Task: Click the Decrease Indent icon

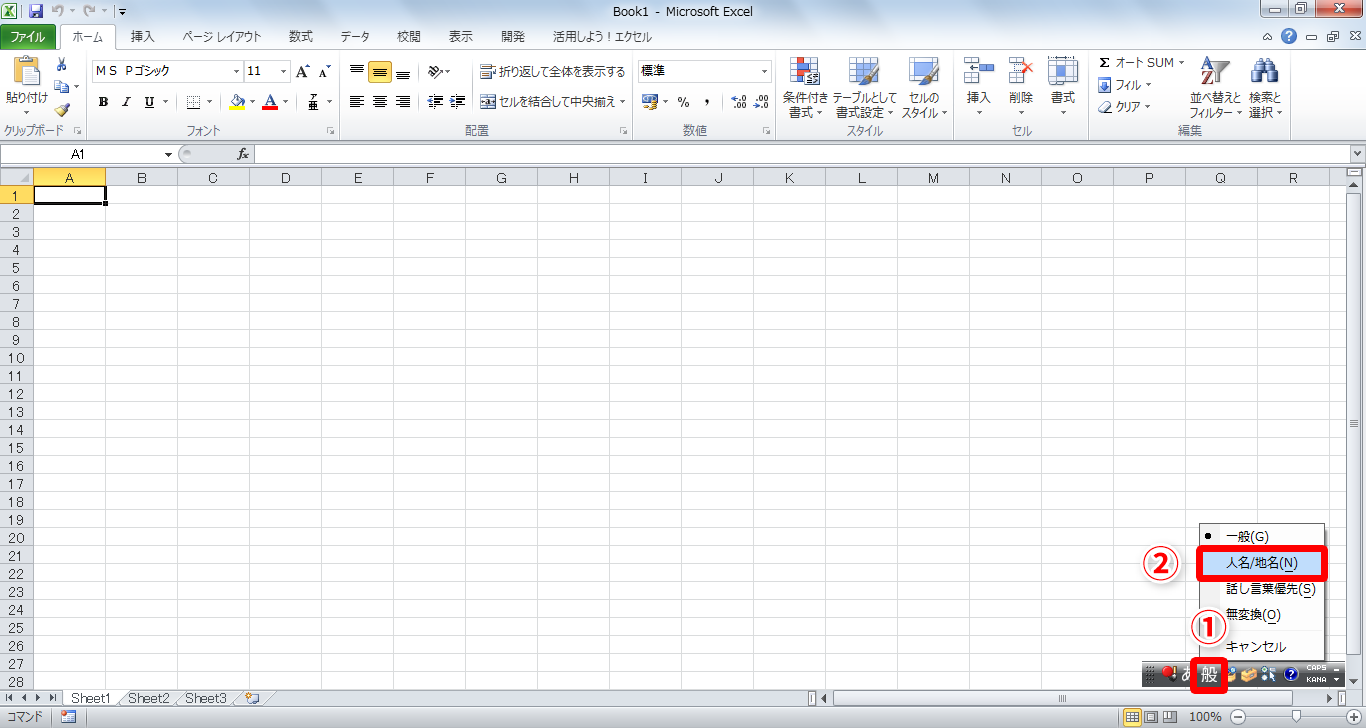Action: pos(435,101)
